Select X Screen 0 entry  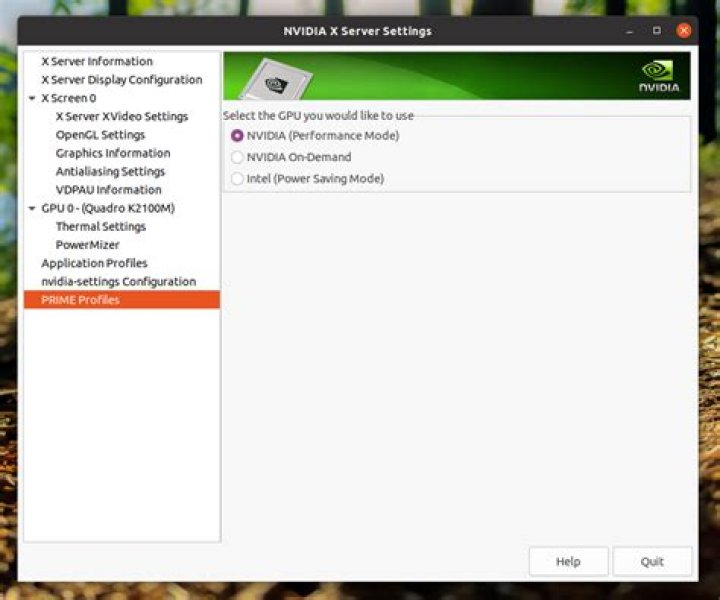click(x=69, y=98)
